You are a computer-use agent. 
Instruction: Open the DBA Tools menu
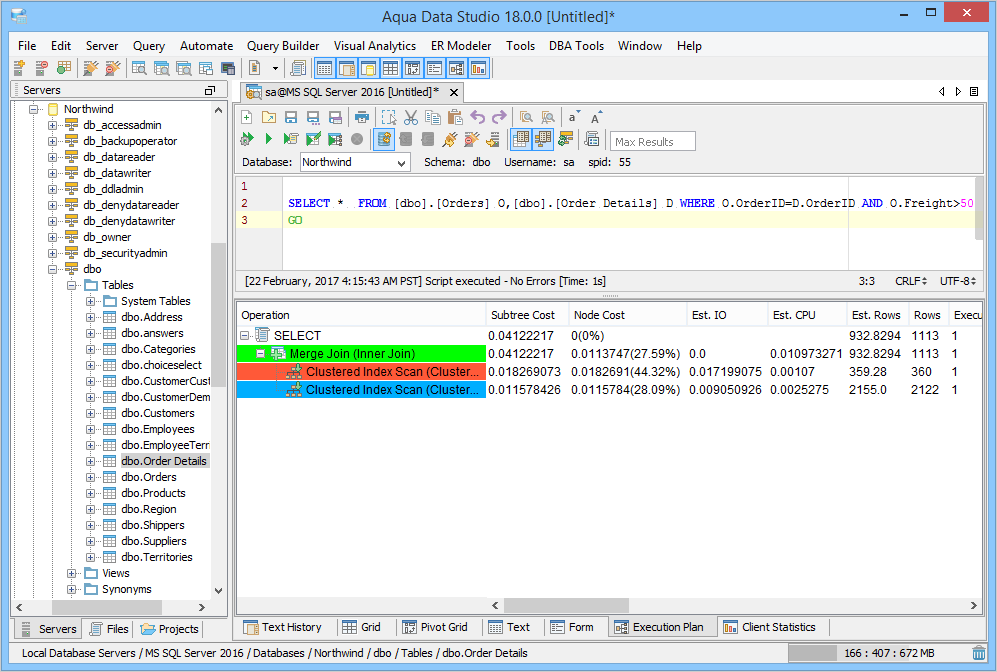pyautogui.click(x=576, y=46)
